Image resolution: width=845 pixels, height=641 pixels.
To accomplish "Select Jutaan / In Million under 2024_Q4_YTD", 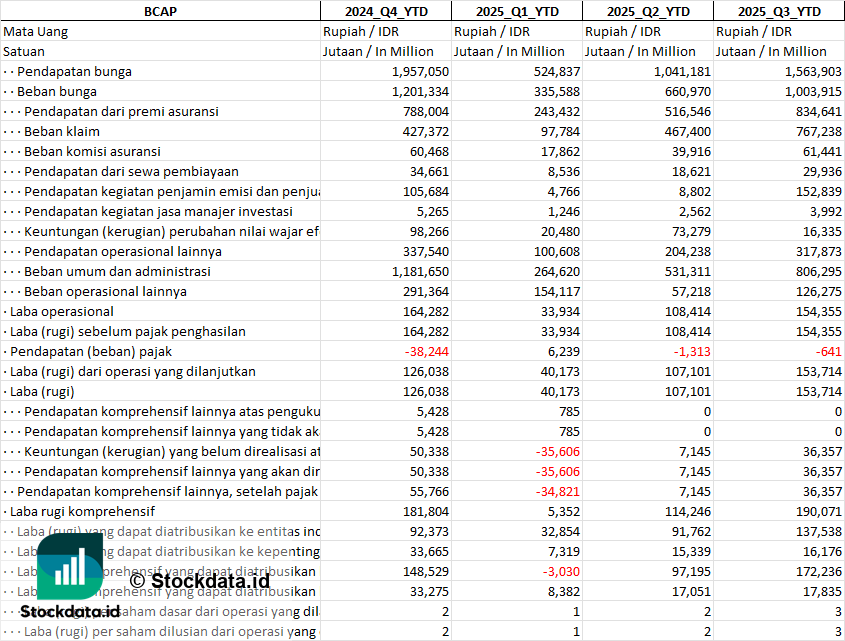I will [378, 52].
